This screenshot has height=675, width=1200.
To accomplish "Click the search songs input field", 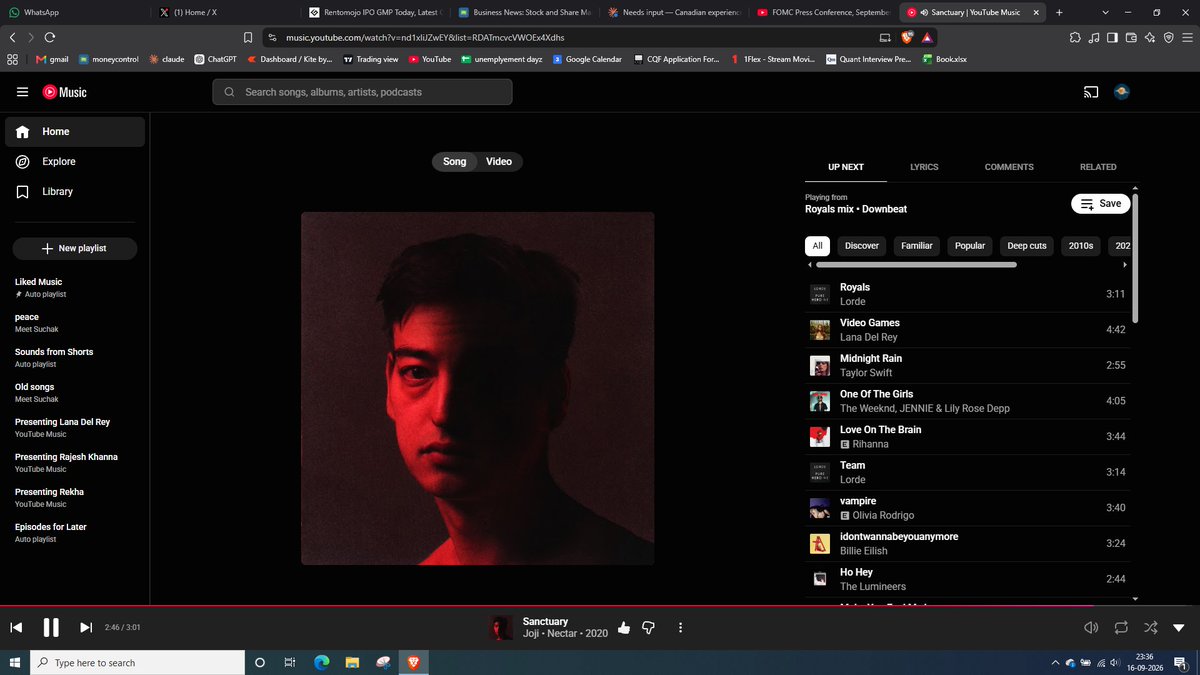I will 362,92.
